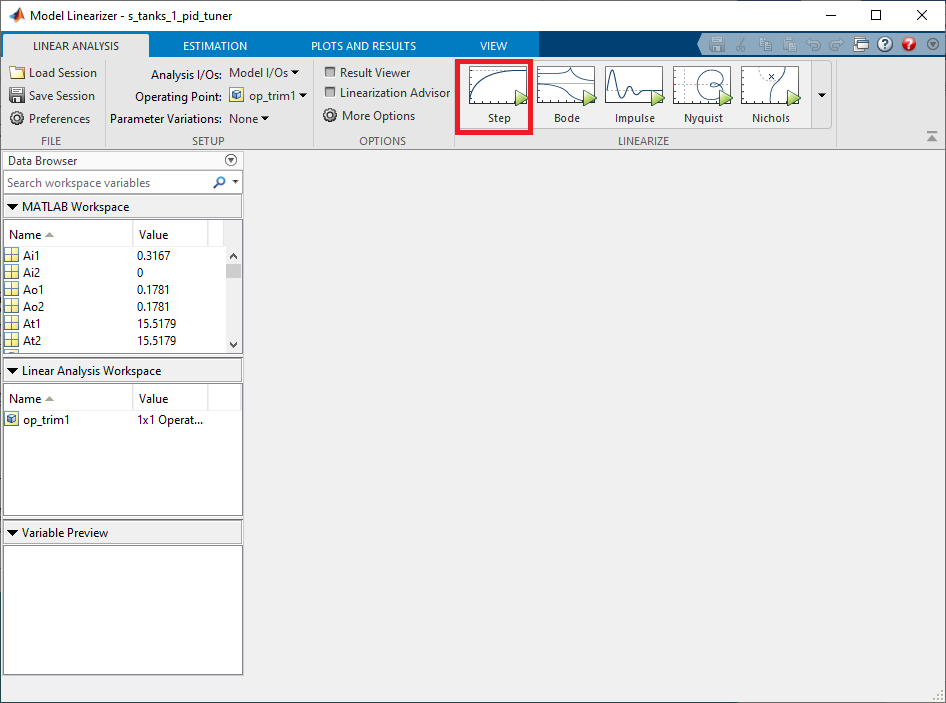Open the Analysis I/Os dropdown
The width and height of the screenshot is (946, 703).
tap(264, 73)
